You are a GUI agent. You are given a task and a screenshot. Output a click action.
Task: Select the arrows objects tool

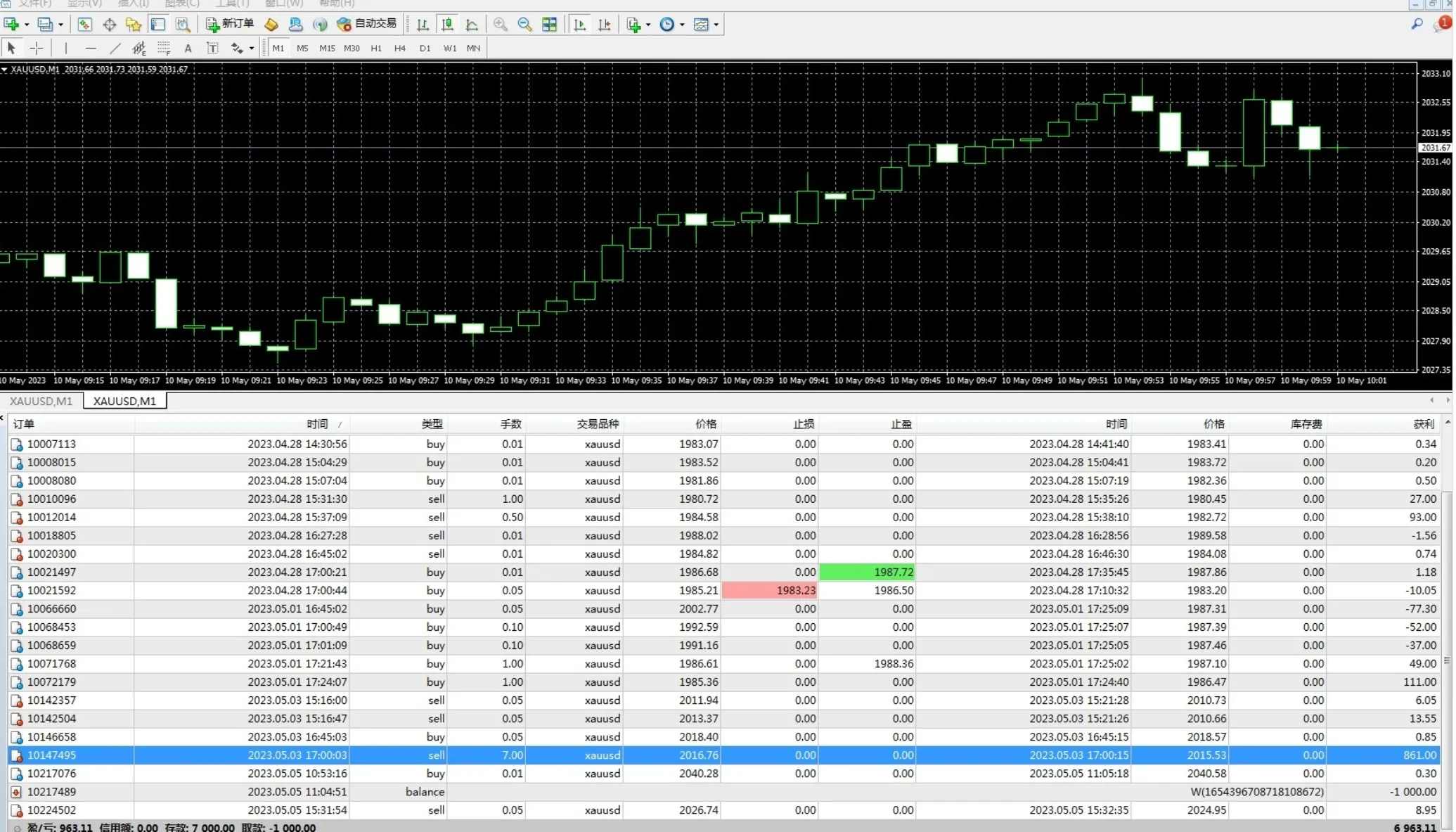click(237, 48)
